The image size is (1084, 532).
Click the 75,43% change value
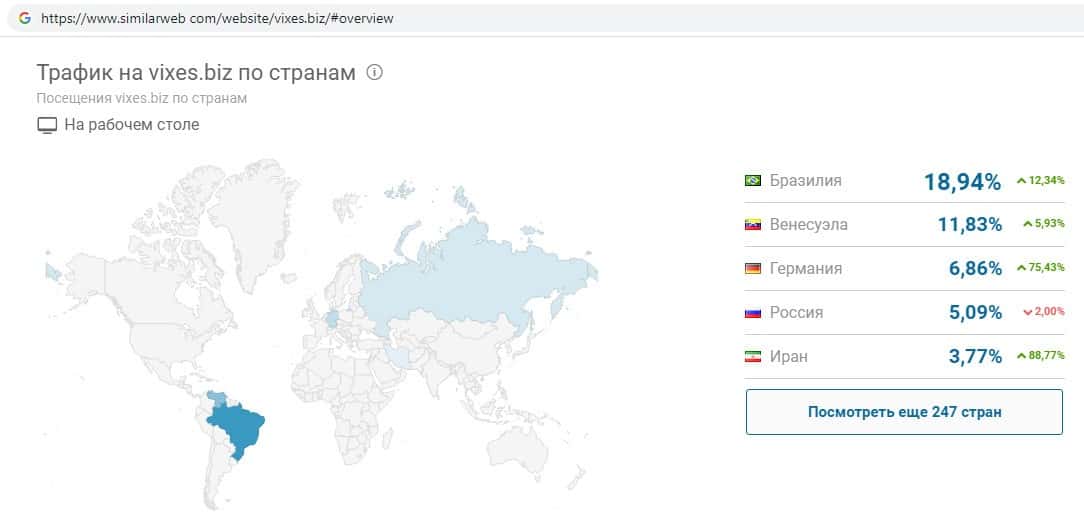coord(1047,268)
